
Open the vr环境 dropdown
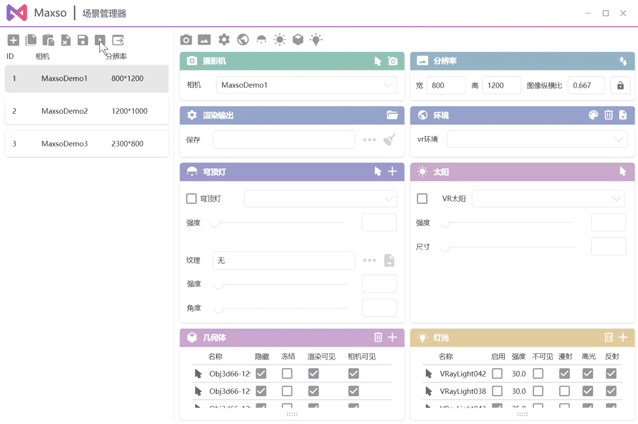click(x=537, y=140)
